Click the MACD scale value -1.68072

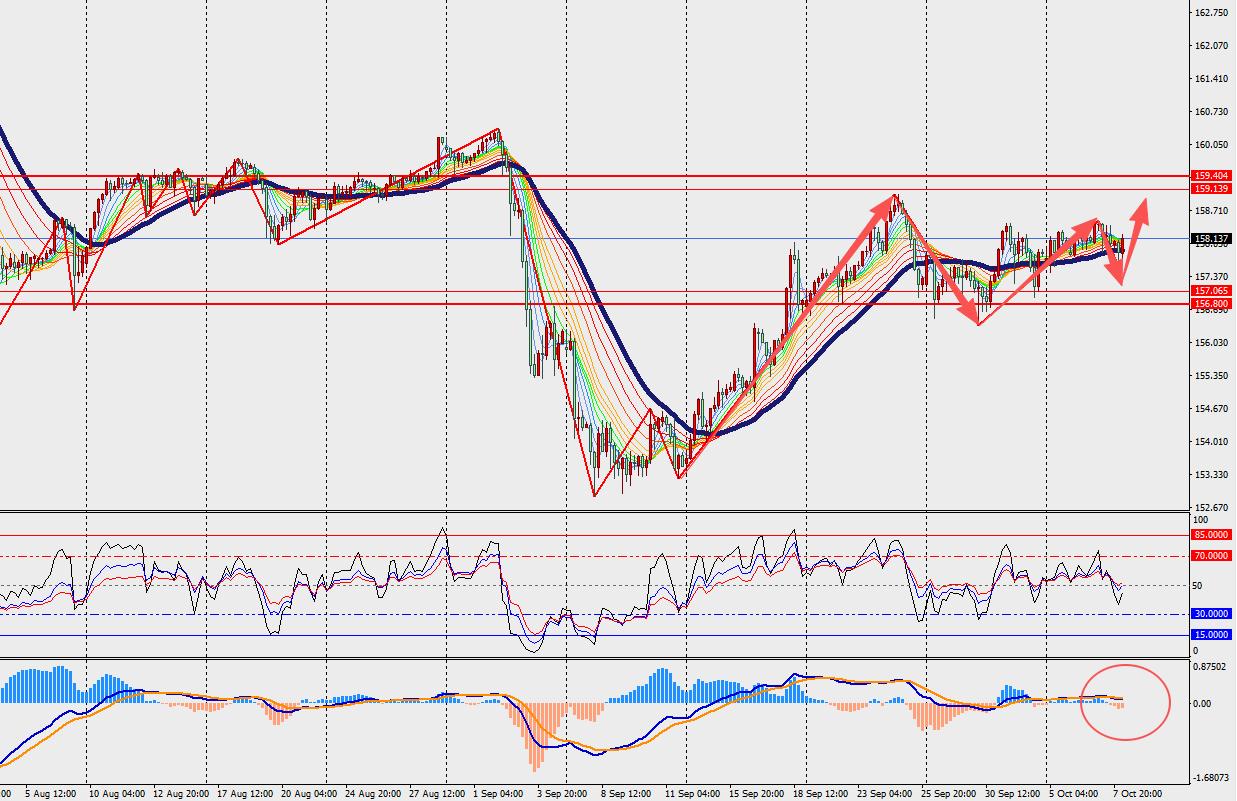click(x=1210, y=776)
